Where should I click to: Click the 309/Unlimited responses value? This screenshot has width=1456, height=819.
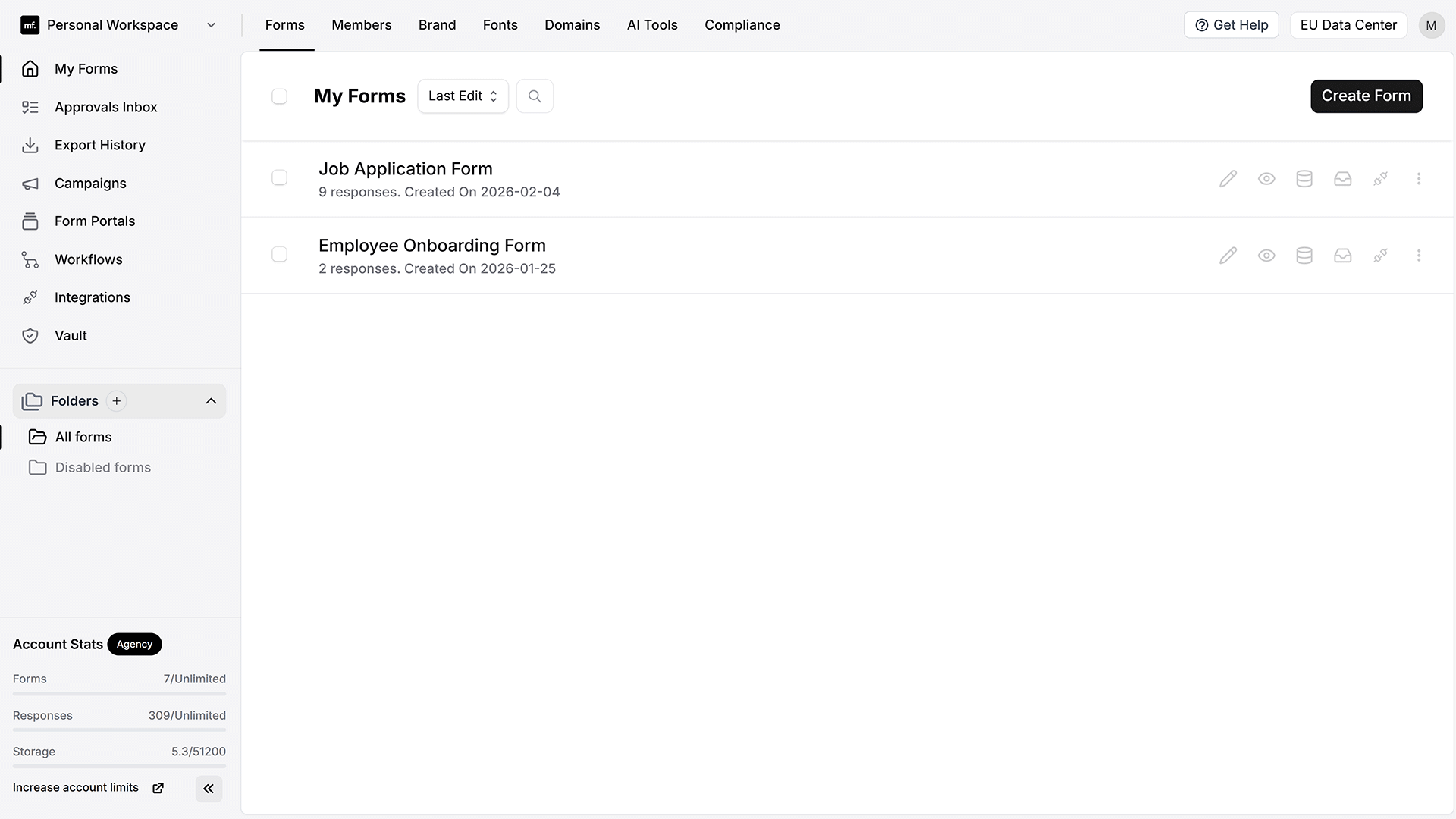coord(187,716)
